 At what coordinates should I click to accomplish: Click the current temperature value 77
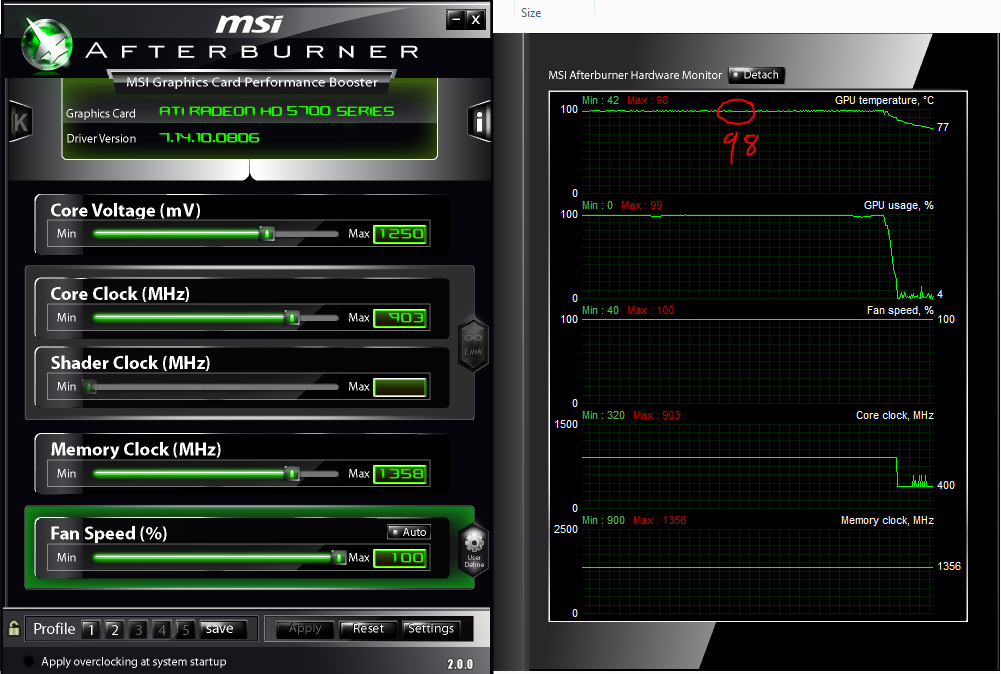pos(943,127)
